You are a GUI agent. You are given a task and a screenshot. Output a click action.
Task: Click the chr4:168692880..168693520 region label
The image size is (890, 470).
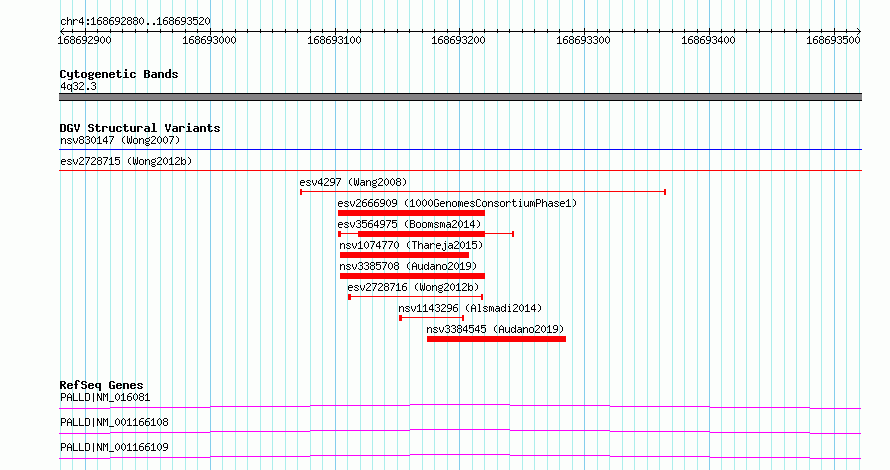pyautogui.click(x=135, y=21)
